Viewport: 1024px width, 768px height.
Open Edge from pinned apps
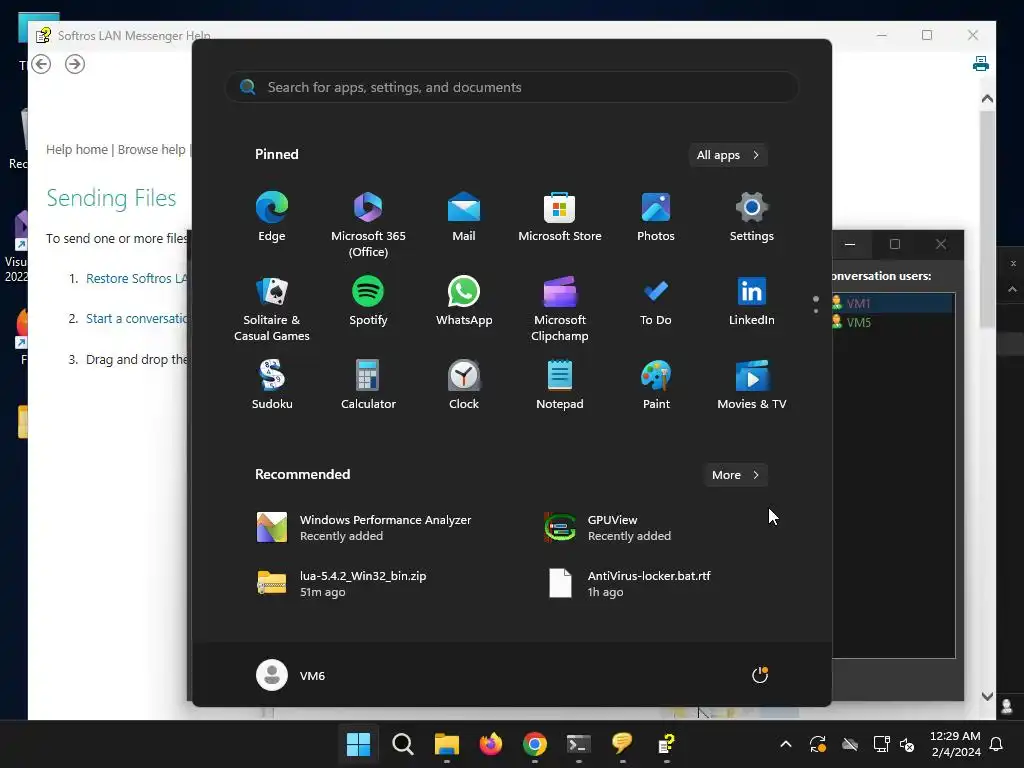(x=272, y=217)
